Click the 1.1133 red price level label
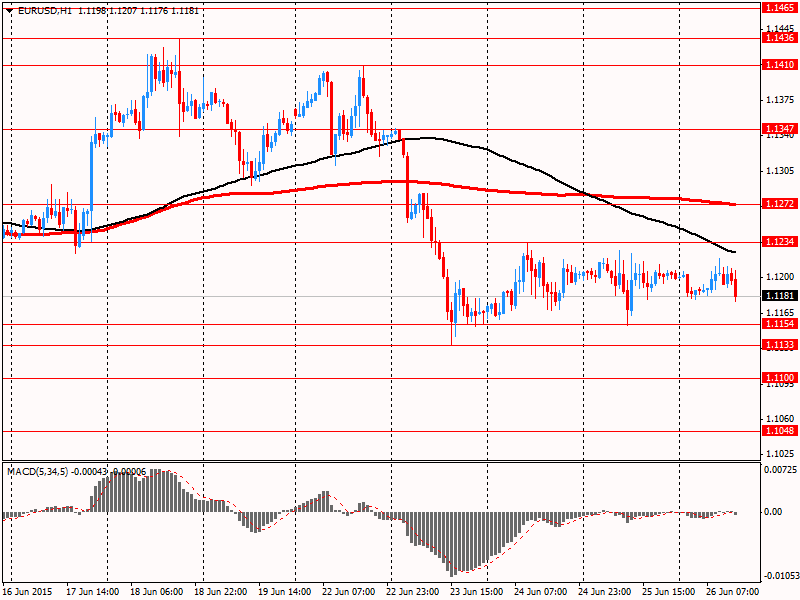800x600 pixels. (780, 345)
